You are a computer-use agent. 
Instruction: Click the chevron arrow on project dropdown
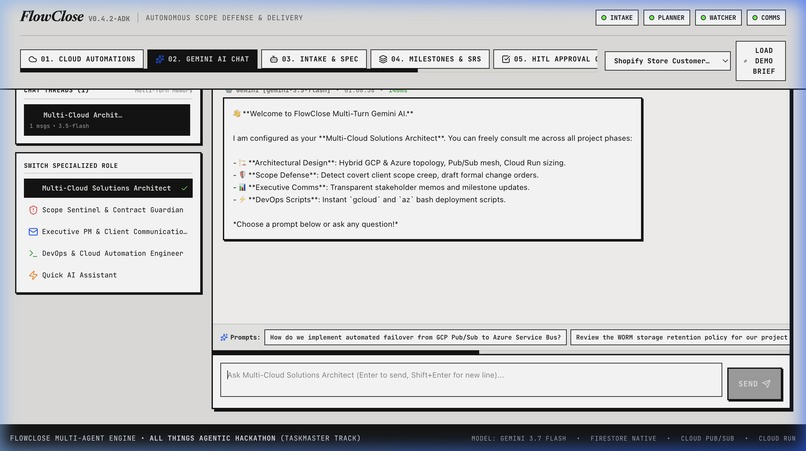725,61
